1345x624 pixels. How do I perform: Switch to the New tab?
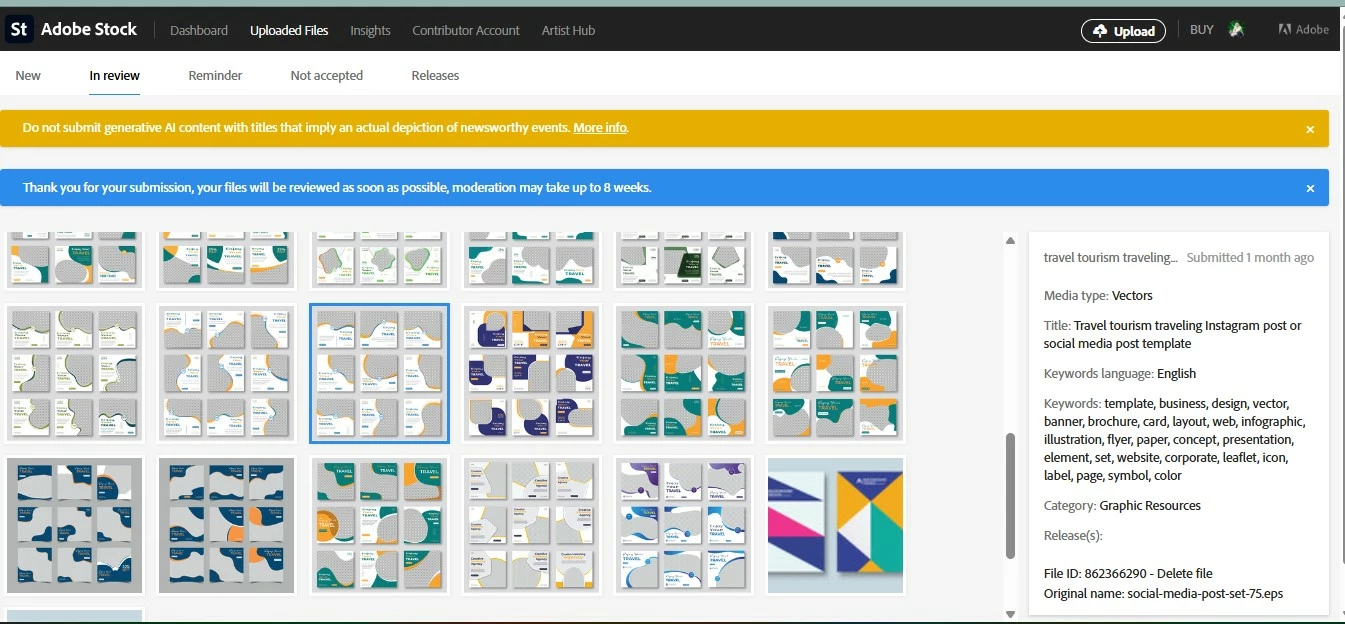pos(28,75)
